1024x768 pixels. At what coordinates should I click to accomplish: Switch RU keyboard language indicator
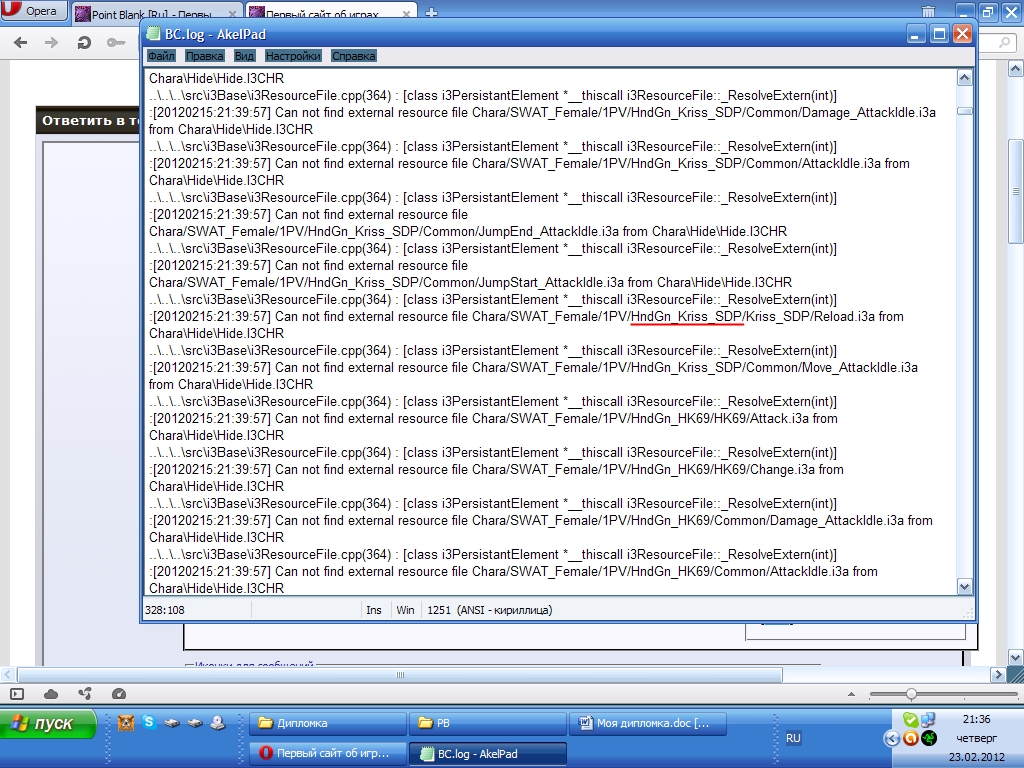tap(793, 738)
